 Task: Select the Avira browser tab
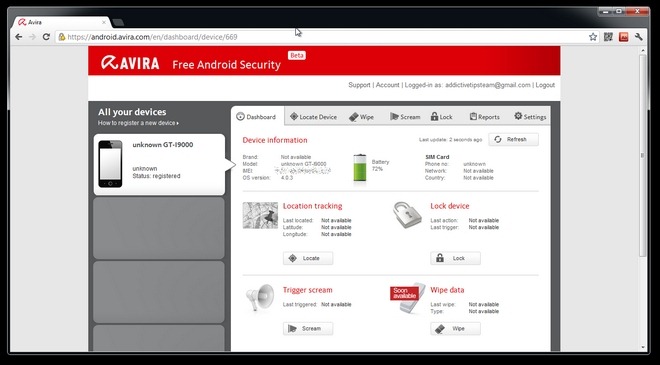click(x=61, y=22)
